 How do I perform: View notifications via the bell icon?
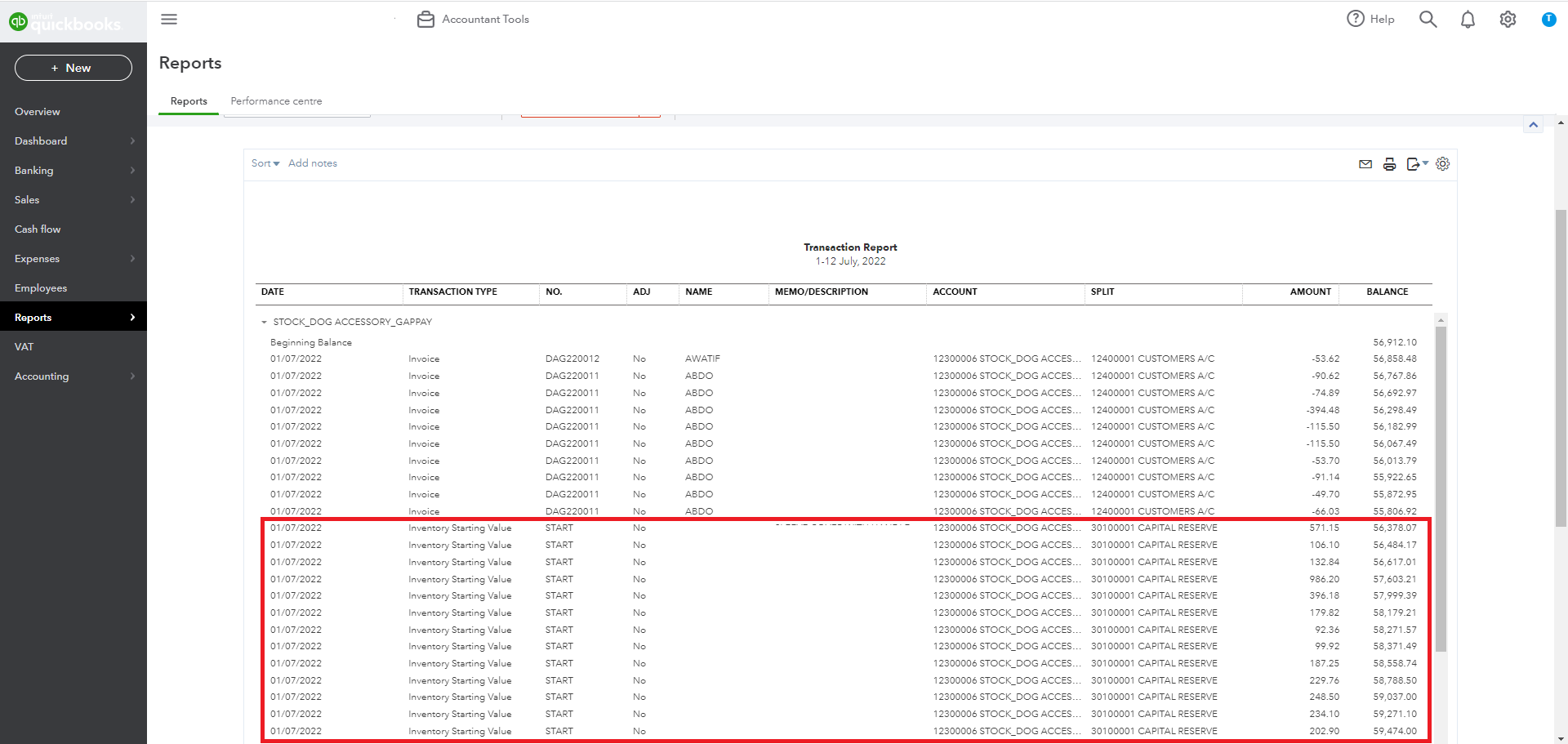tap(1468, 19)
